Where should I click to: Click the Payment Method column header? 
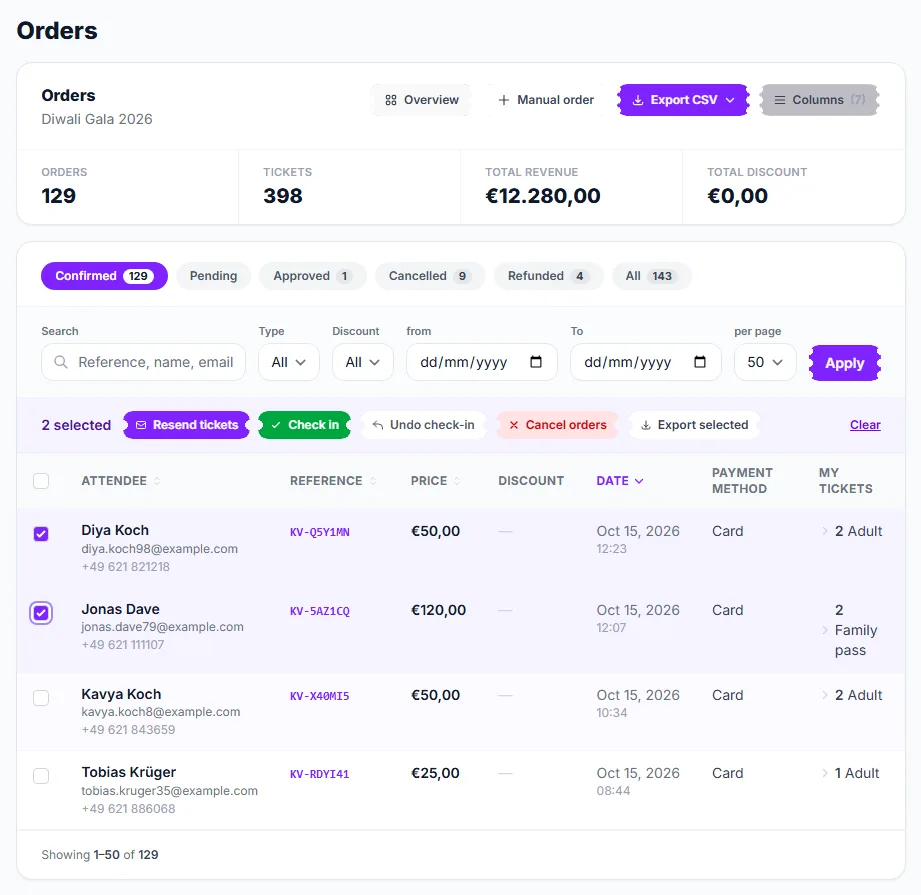742,481
